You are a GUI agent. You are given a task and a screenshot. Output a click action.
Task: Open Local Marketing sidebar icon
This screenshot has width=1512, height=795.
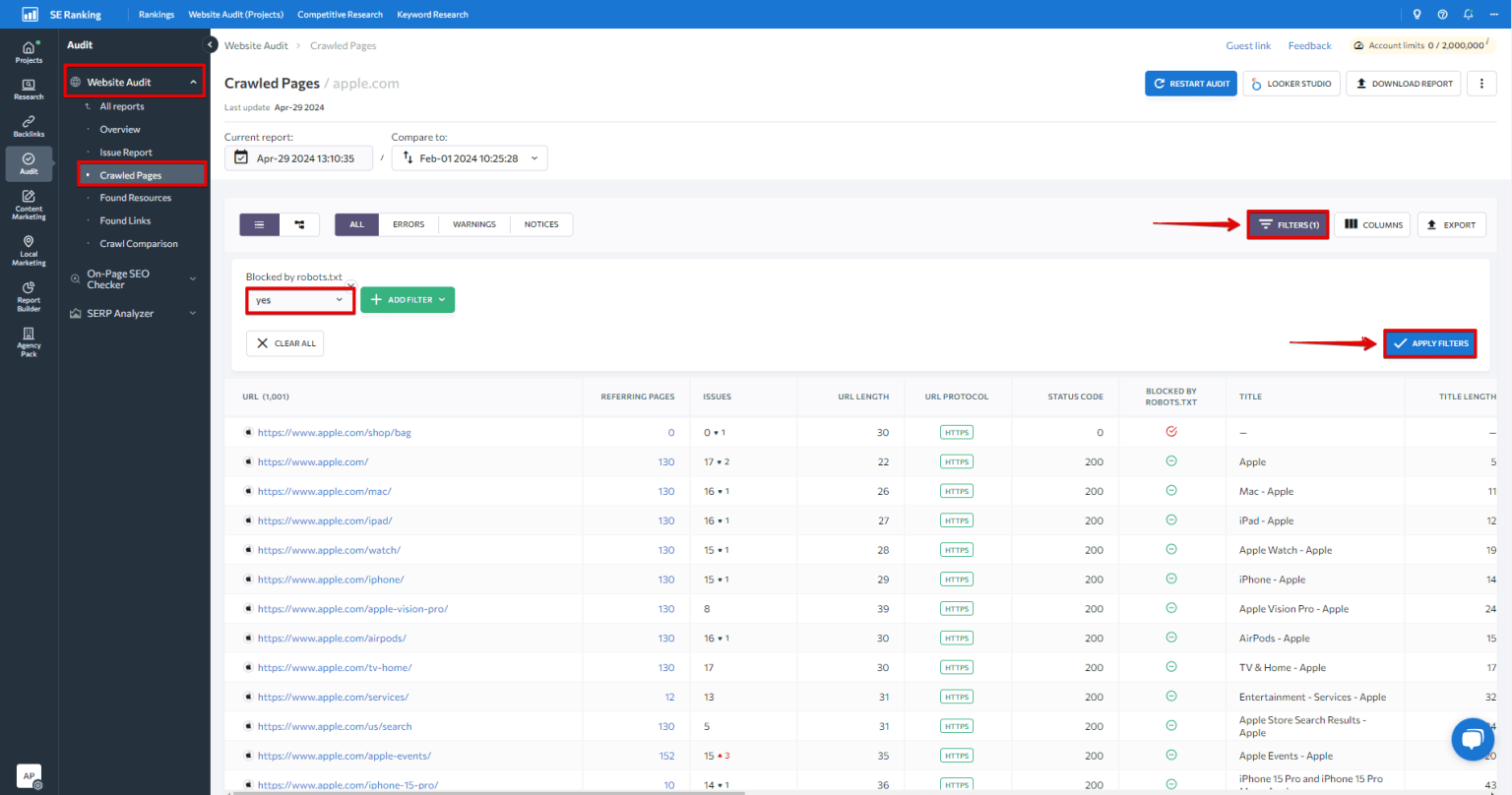coord(29,251)
